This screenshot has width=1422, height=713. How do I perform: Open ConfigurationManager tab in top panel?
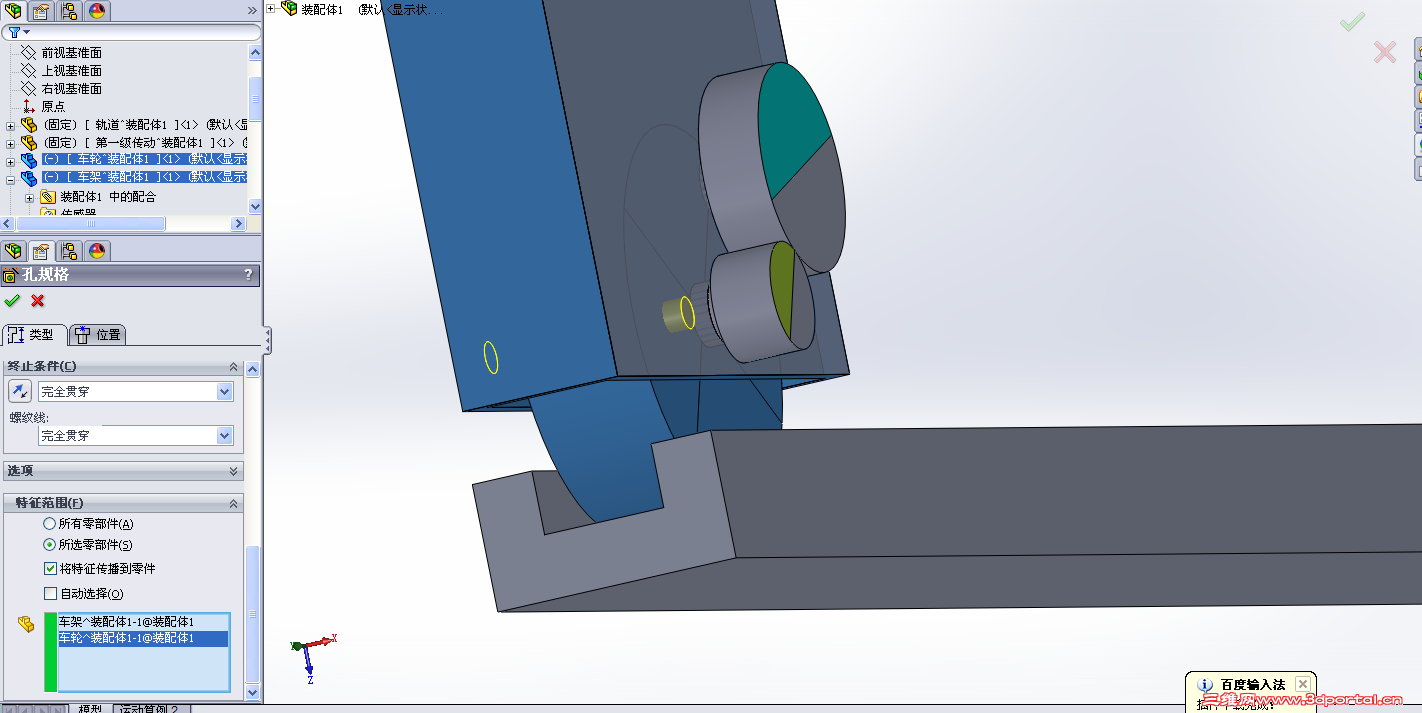pos(69,11)
